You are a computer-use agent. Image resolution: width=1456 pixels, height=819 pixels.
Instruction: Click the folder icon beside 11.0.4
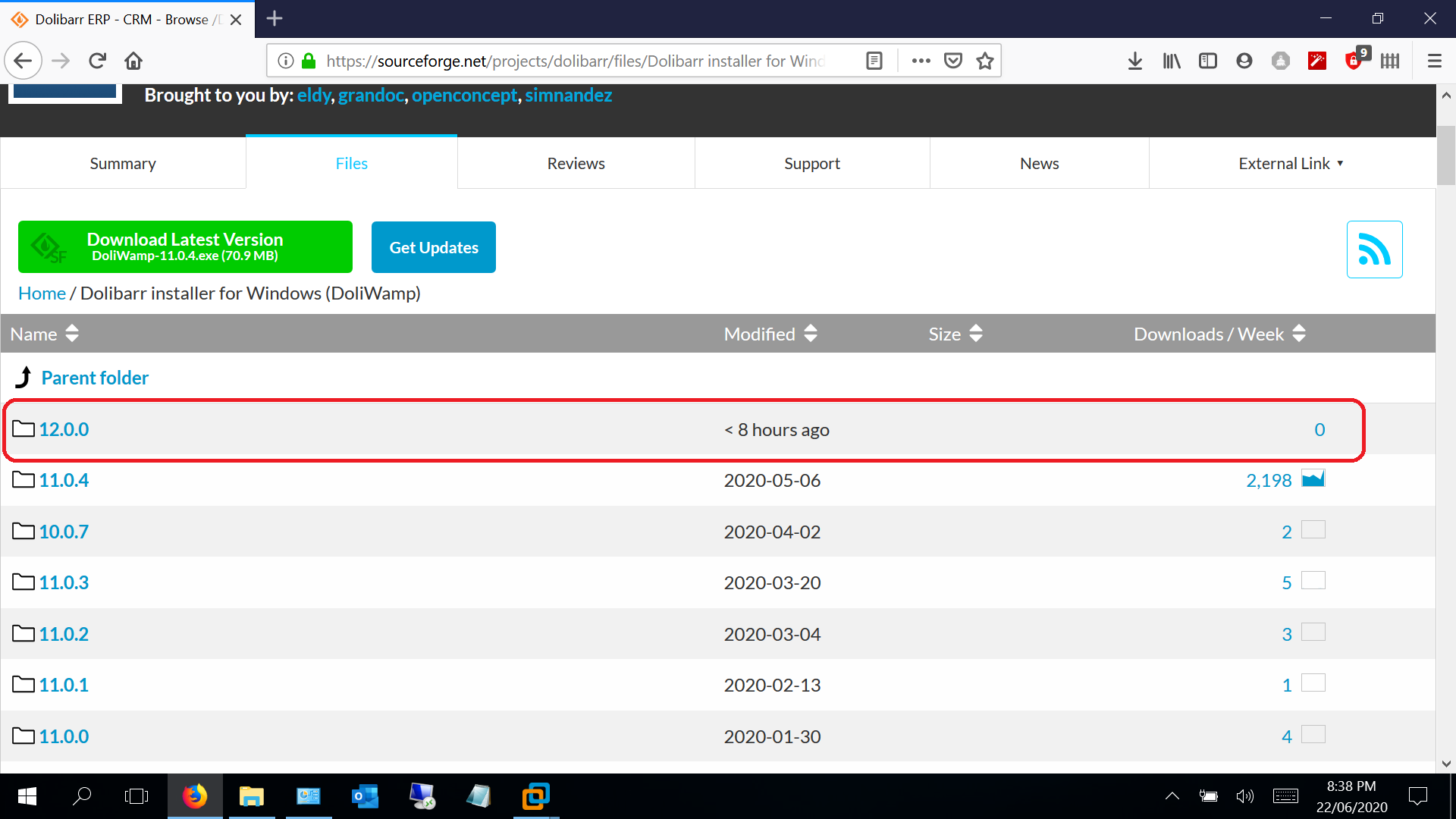coord(24,480)
